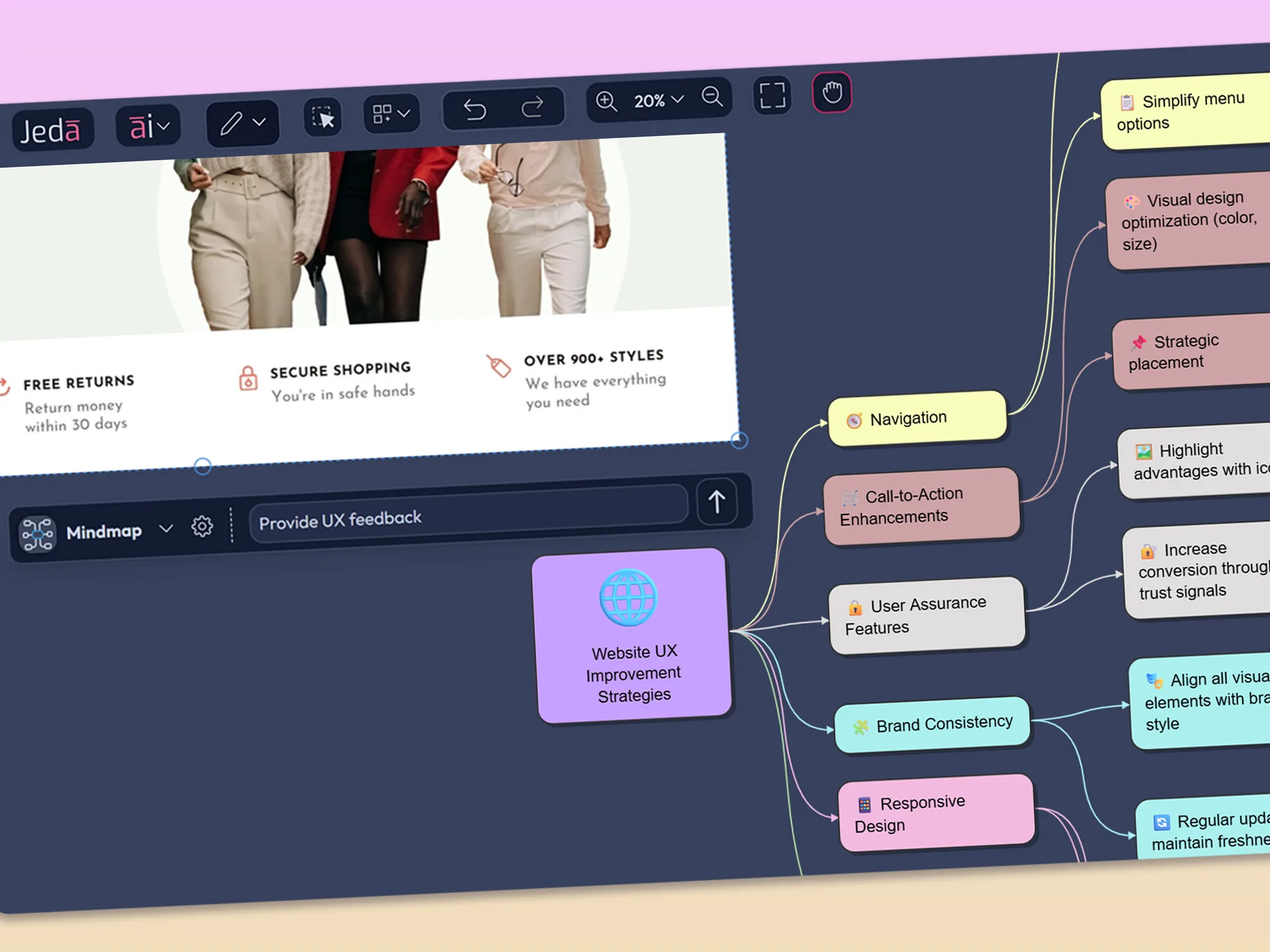Expand the Mindmap type selector chevron

point(166,529)
